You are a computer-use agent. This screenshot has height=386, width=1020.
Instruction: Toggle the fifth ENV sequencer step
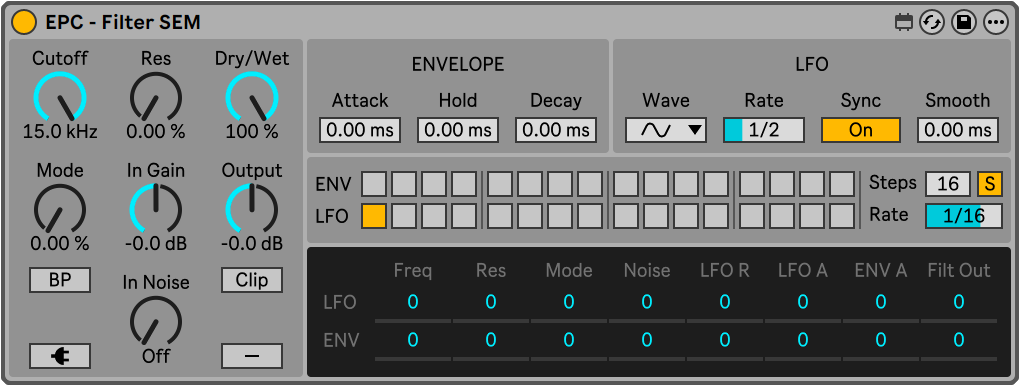click(x=500, y=184)
